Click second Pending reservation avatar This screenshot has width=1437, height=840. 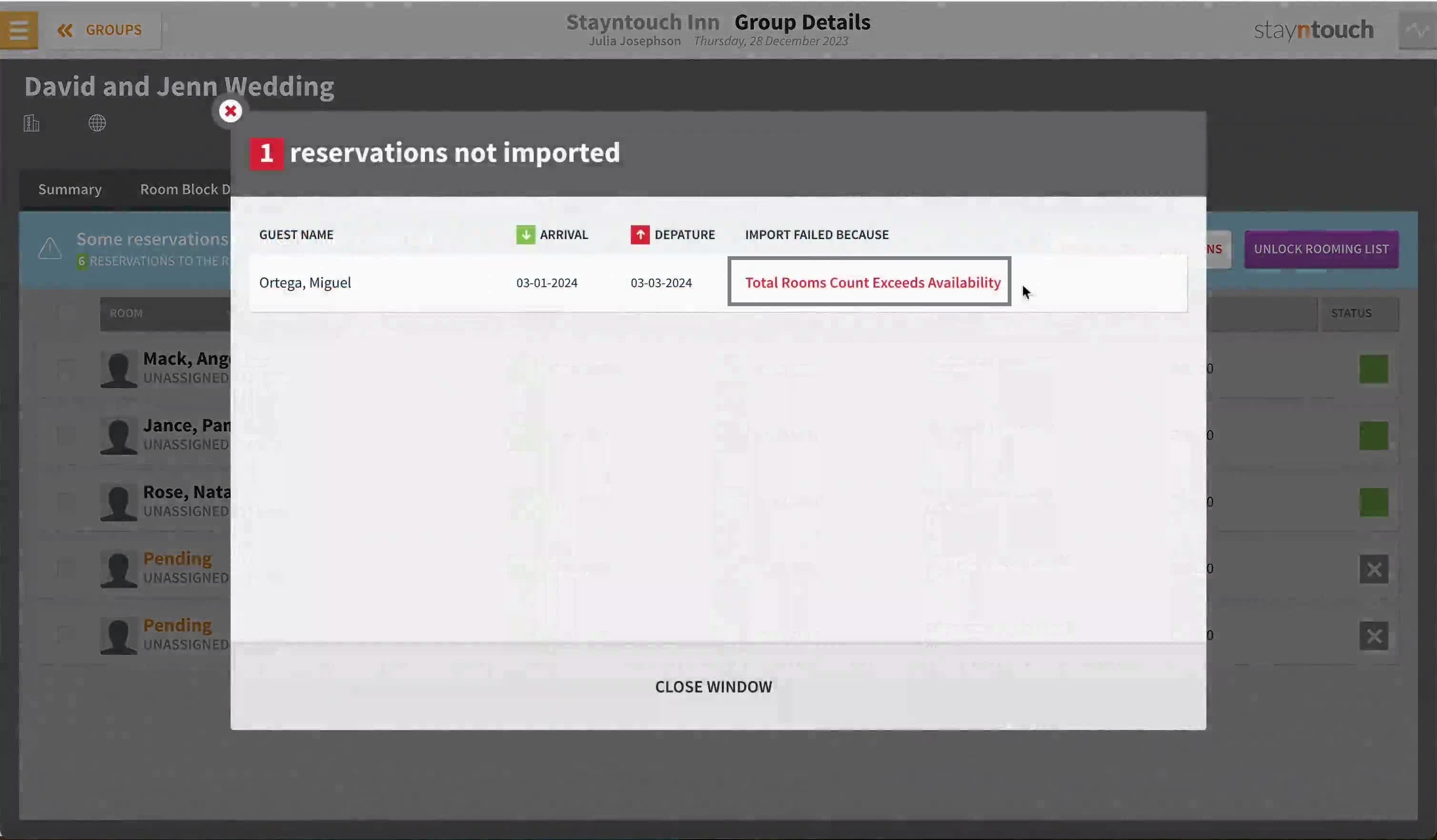(119, 636)
